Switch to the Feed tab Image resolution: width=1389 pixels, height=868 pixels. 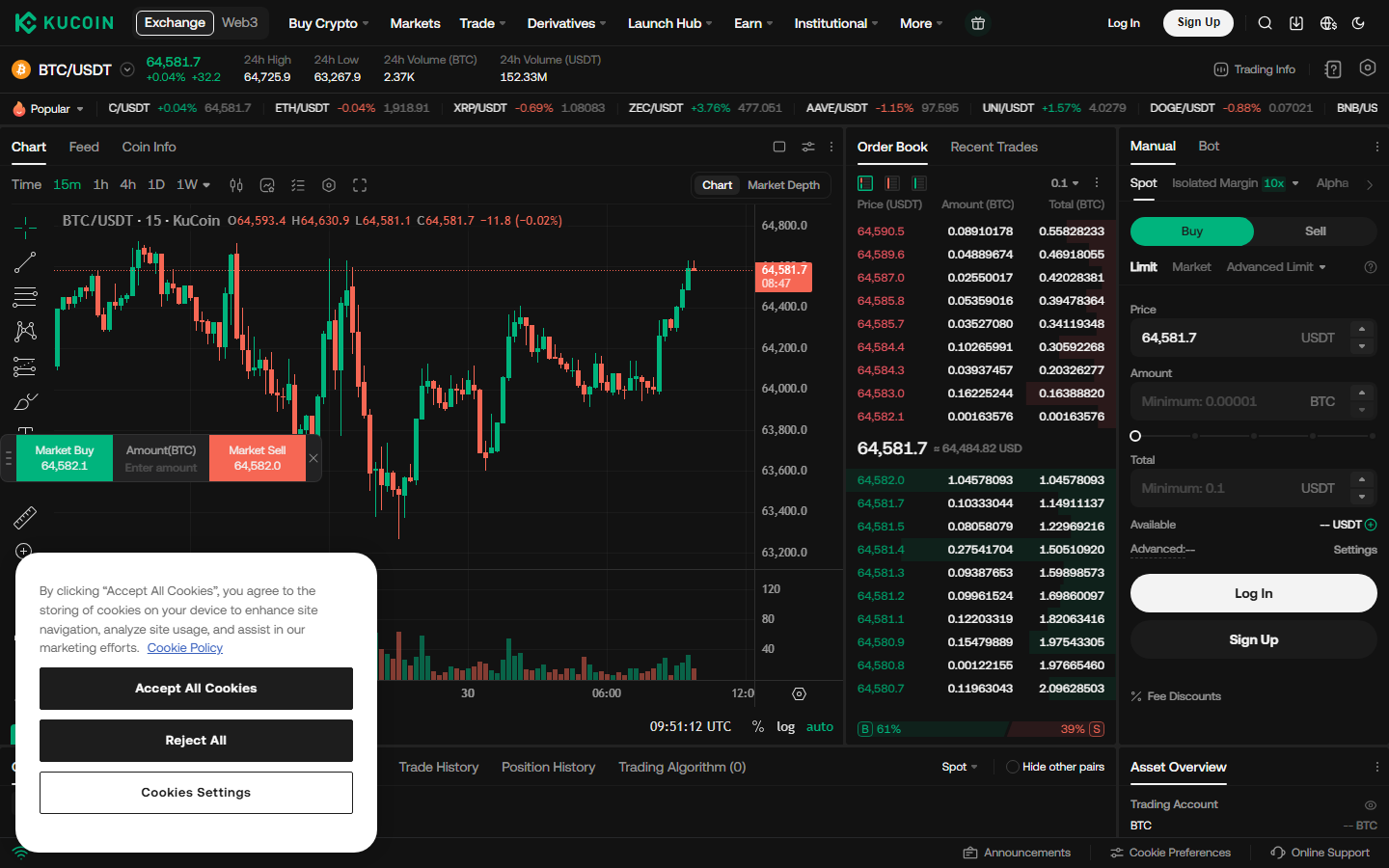84,147
